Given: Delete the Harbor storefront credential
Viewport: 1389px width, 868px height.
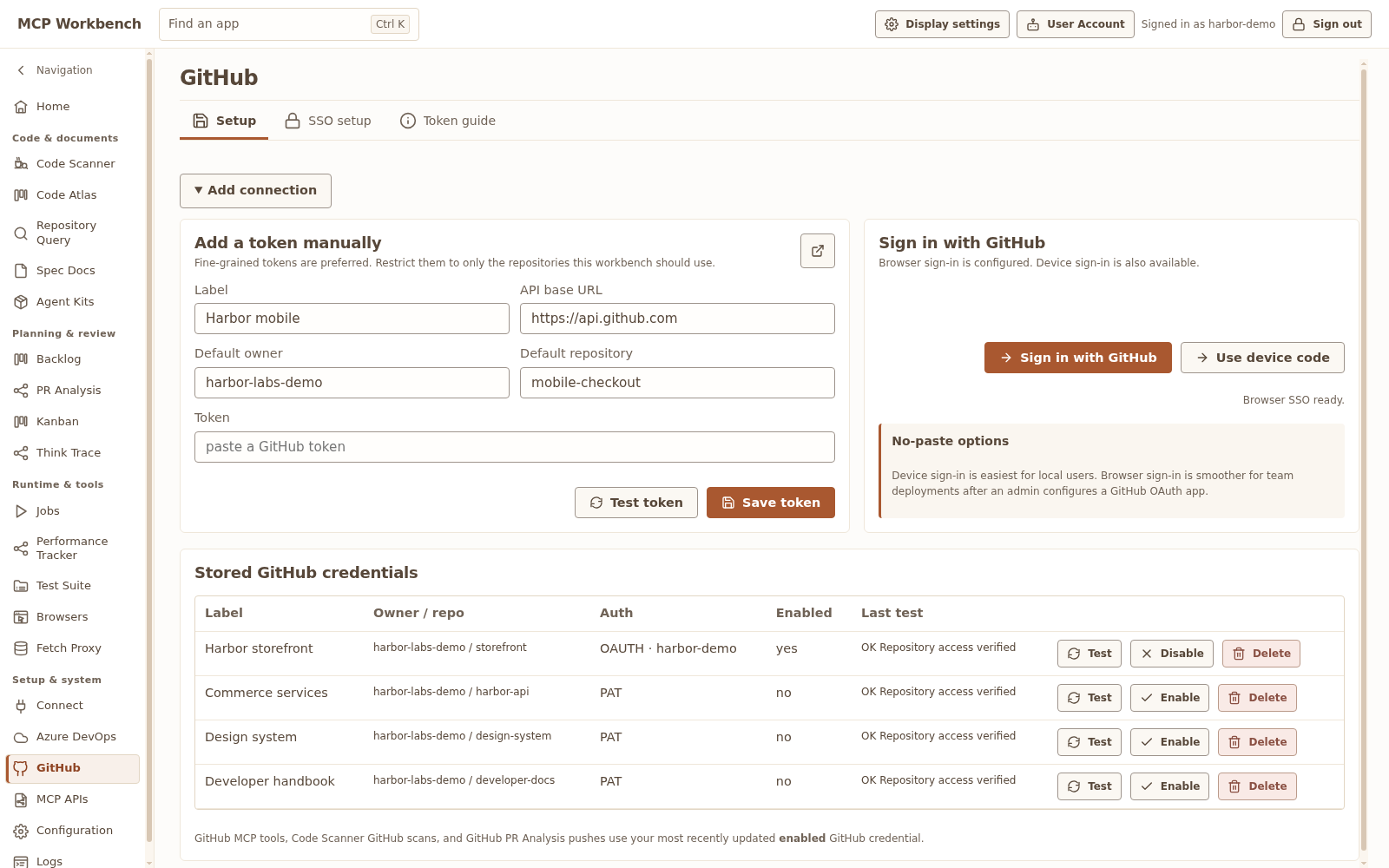Looking at the screenshot, I should click(1261, 654).
